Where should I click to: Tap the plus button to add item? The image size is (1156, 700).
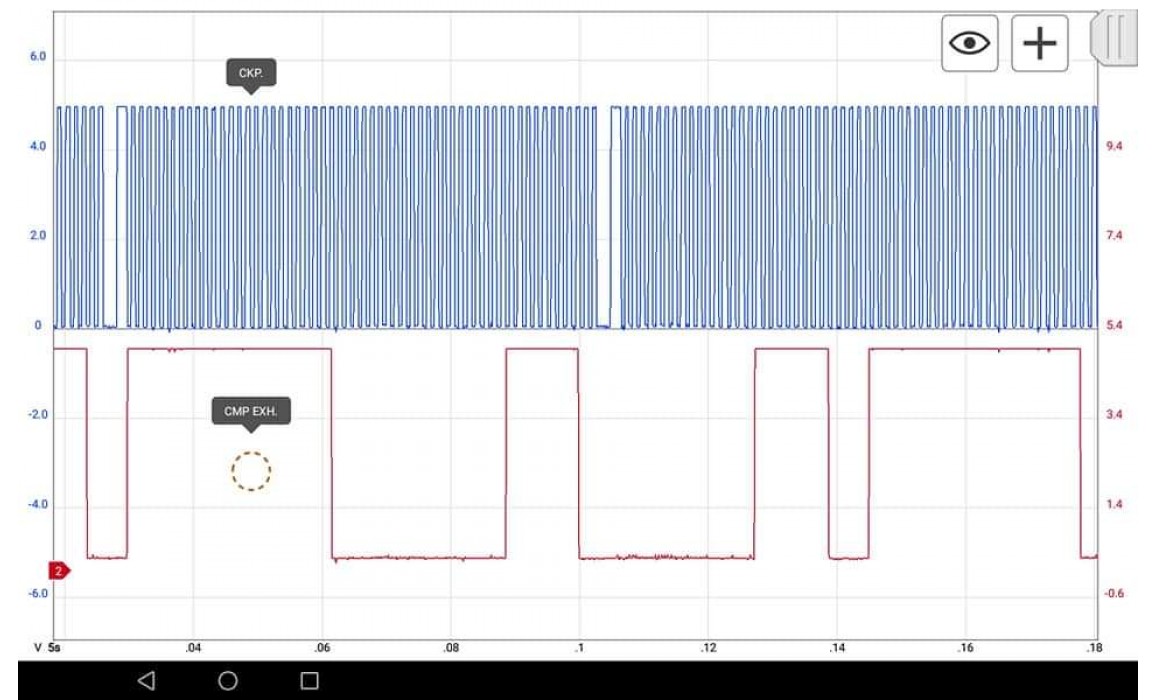pyautogui.click(x=1039, y=43)
